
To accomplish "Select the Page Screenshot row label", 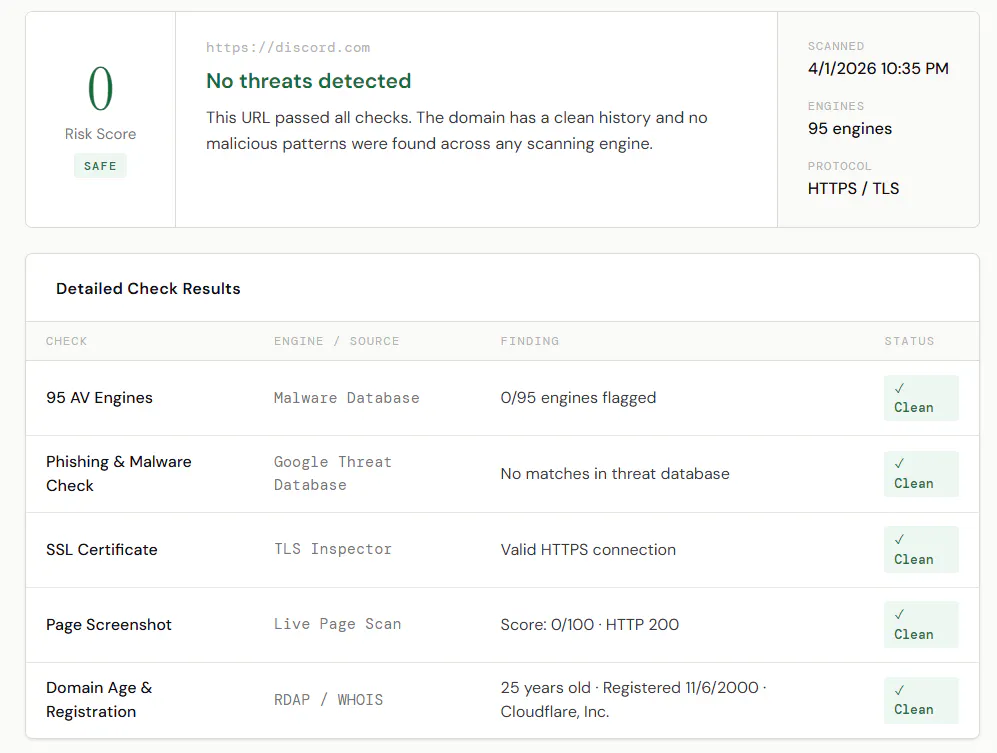I will point(109,625).
